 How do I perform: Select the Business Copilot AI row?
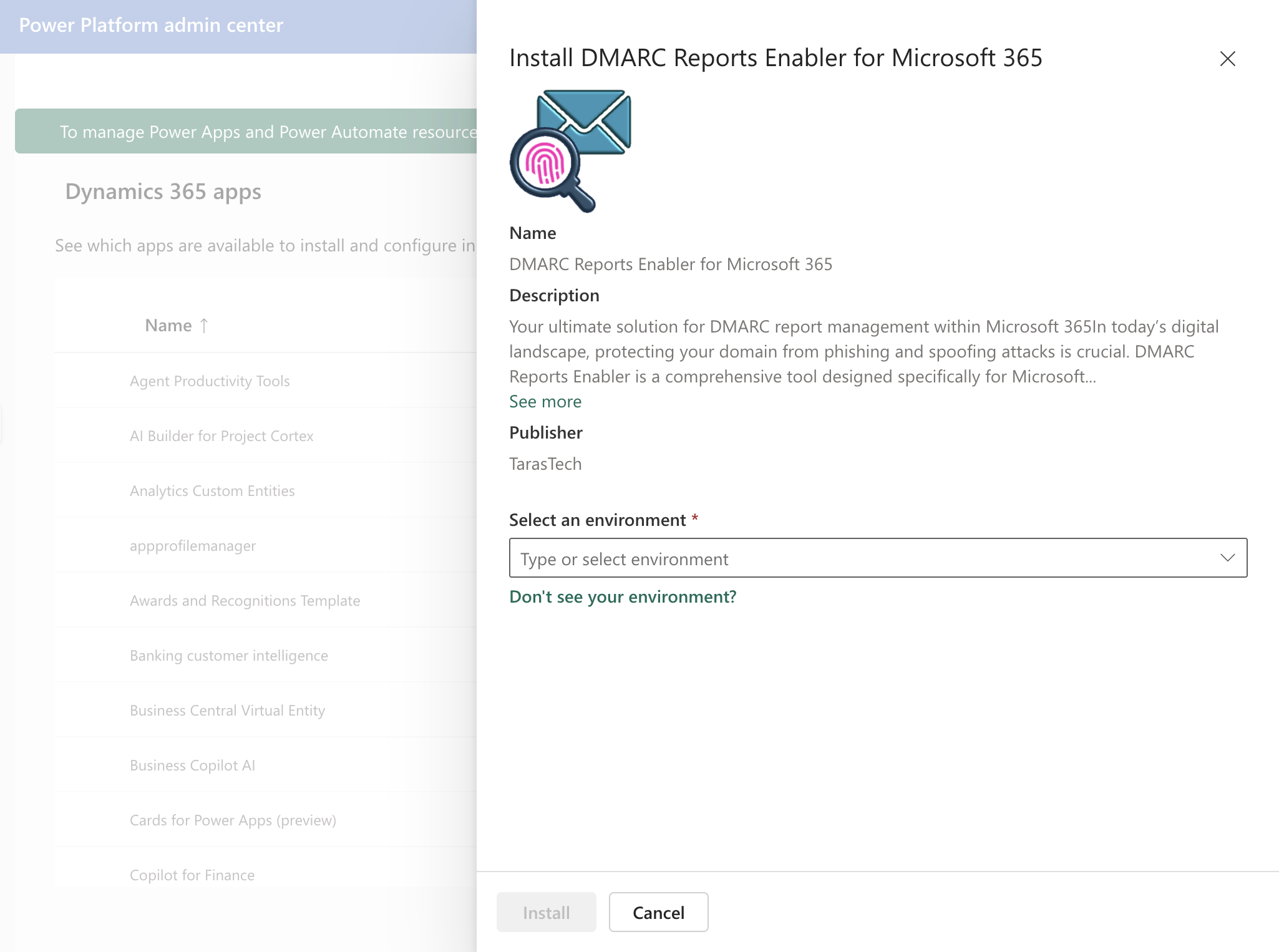pos(266,765)
